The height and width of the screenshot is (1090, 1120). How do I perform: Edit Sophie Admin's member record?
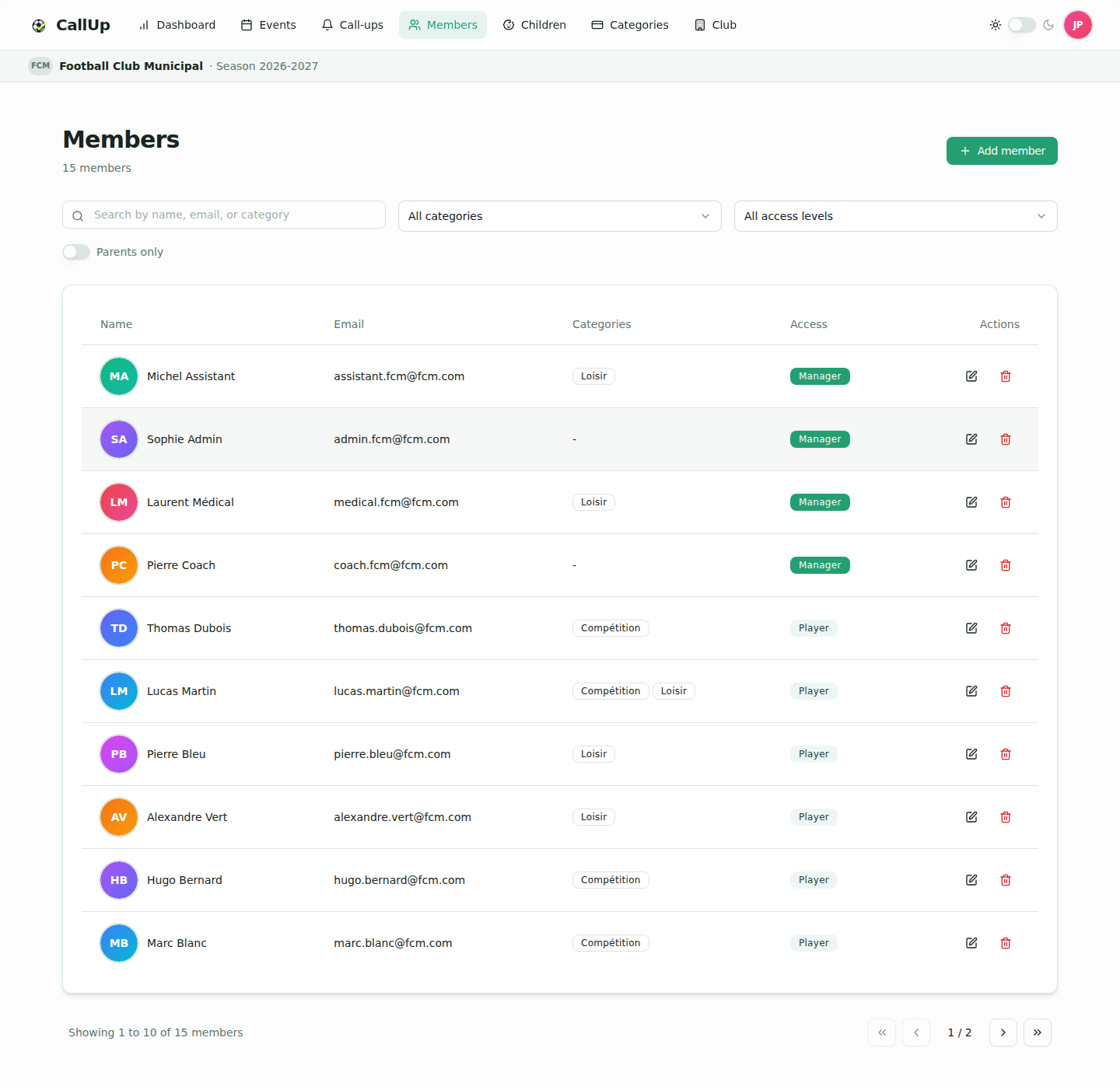pos(971,439)
